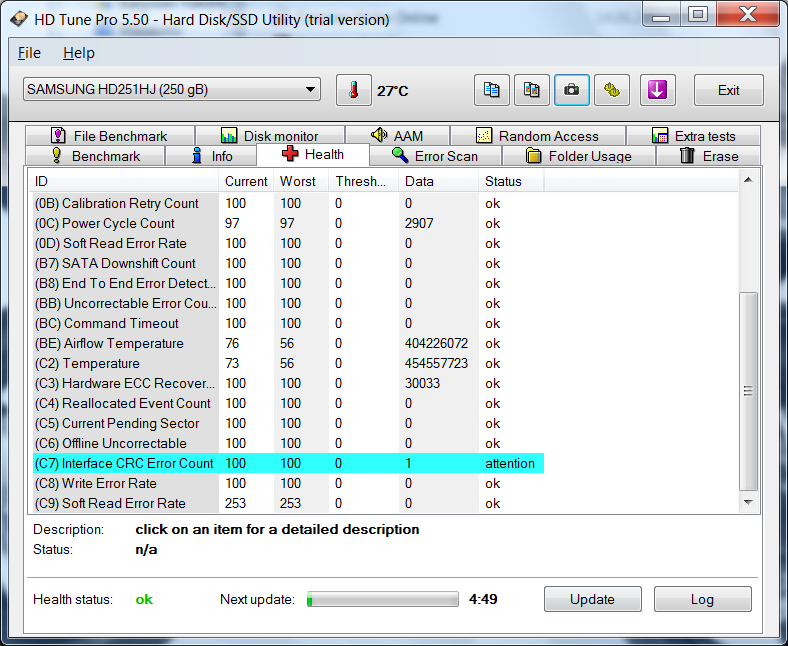Click the HD Tune Pro title bar icon
The image size is (788, 646).
(x=19, y=20)
